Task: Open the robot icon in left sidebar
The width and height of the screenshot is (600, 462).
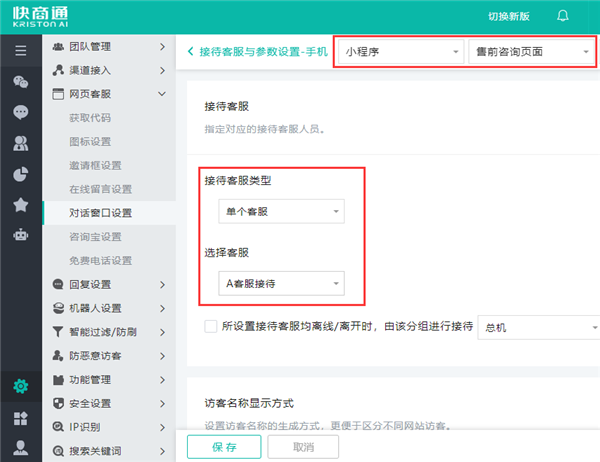Action: tap(20, 236)
